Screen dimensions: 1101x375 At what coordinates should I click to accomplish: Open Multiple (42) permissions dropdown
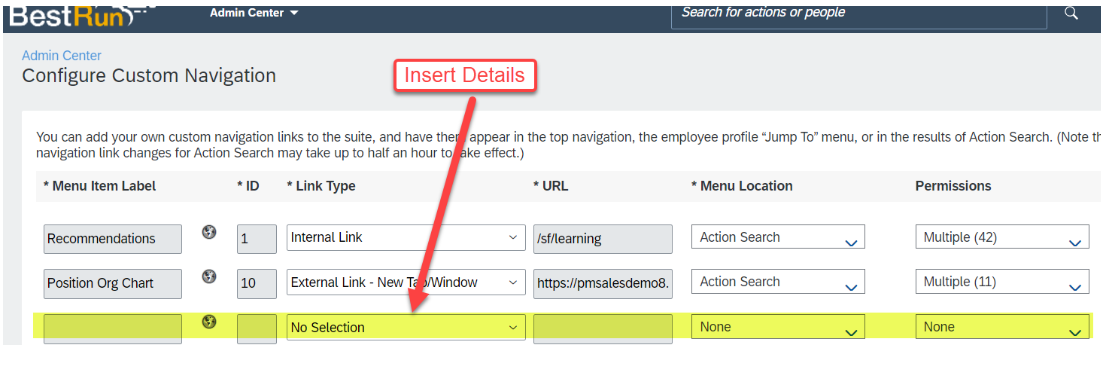click(1003, 237)
